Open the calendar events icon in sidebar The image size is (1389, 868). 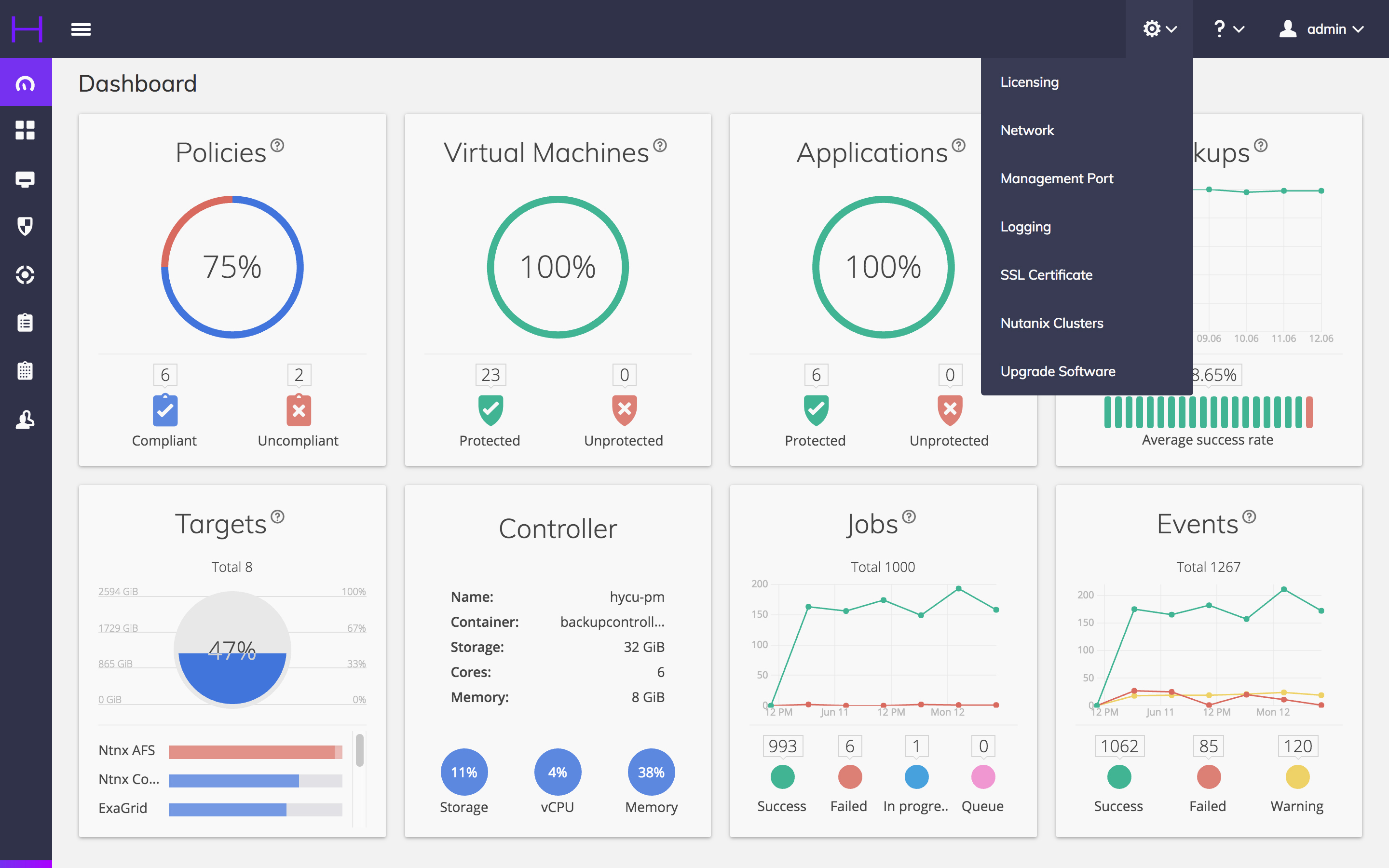25,371
